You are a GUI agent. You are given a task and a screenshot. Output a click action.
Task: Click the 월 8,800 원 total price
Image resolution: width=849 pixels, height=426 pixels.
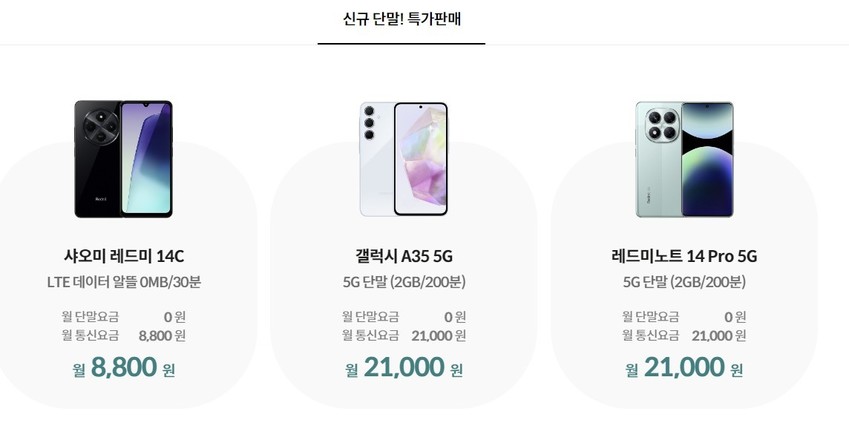(x=123, y=368)
